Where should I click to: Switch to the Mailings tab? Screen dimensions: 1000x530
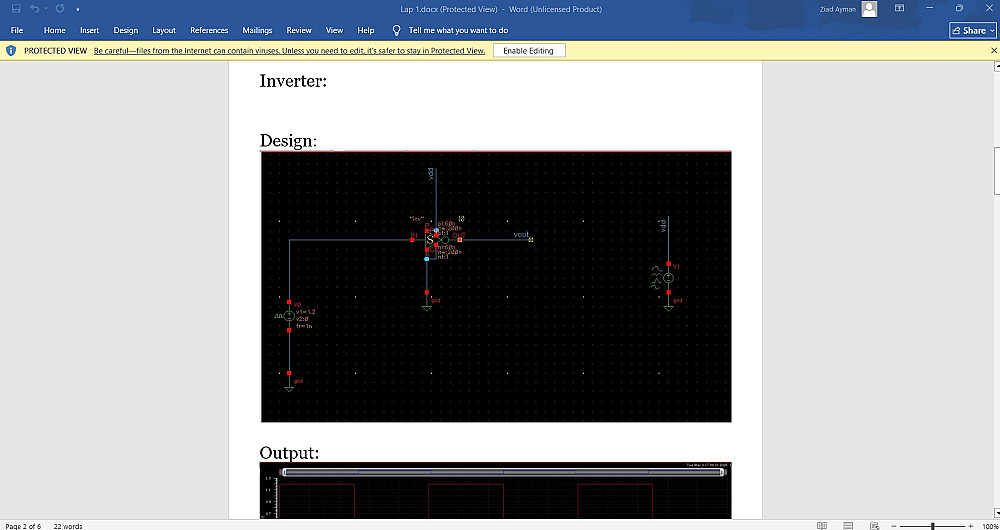[x=257, y=31]
